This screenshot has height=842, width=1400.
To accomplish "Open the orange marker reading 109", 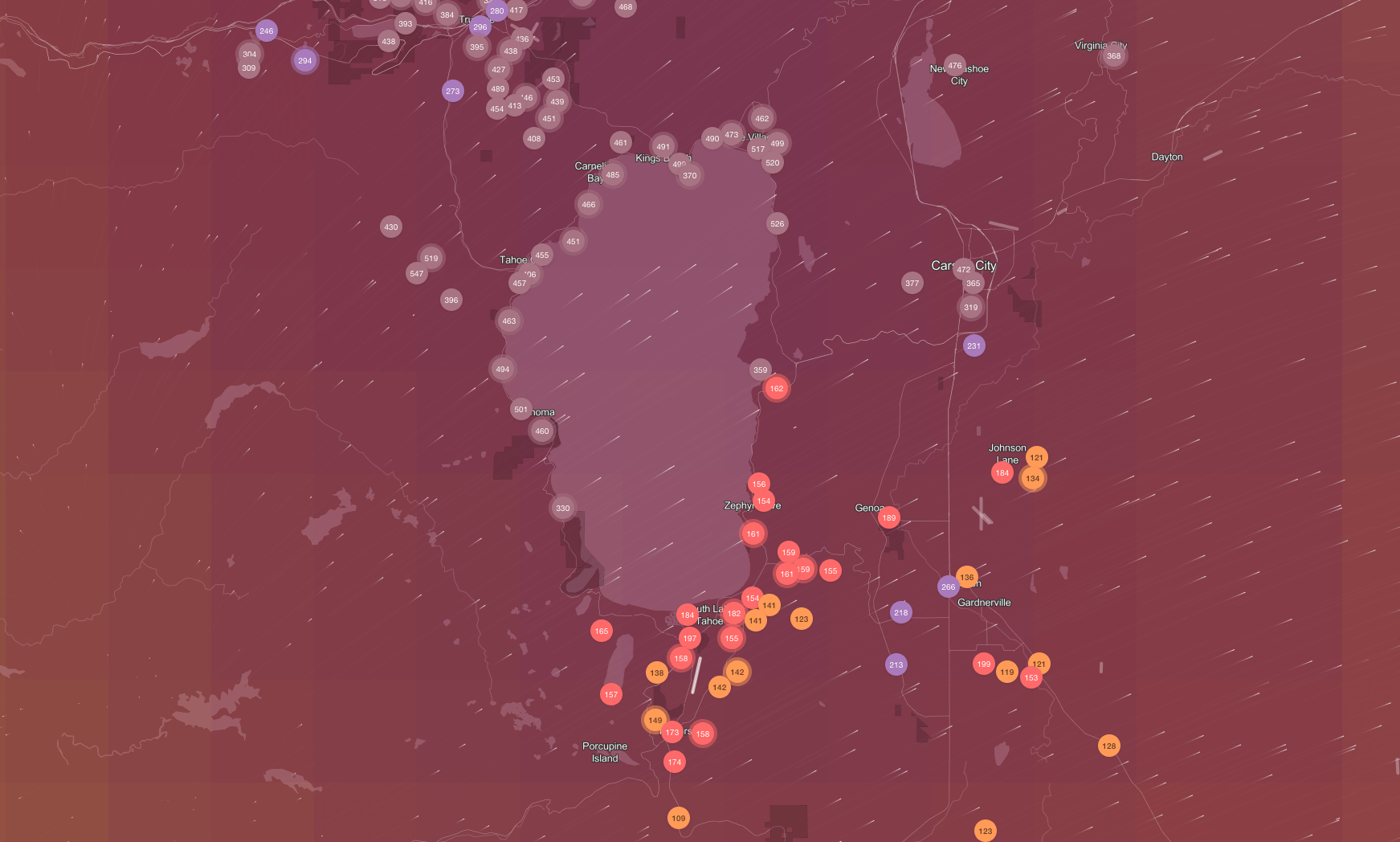I will click(x=679, y=819).
